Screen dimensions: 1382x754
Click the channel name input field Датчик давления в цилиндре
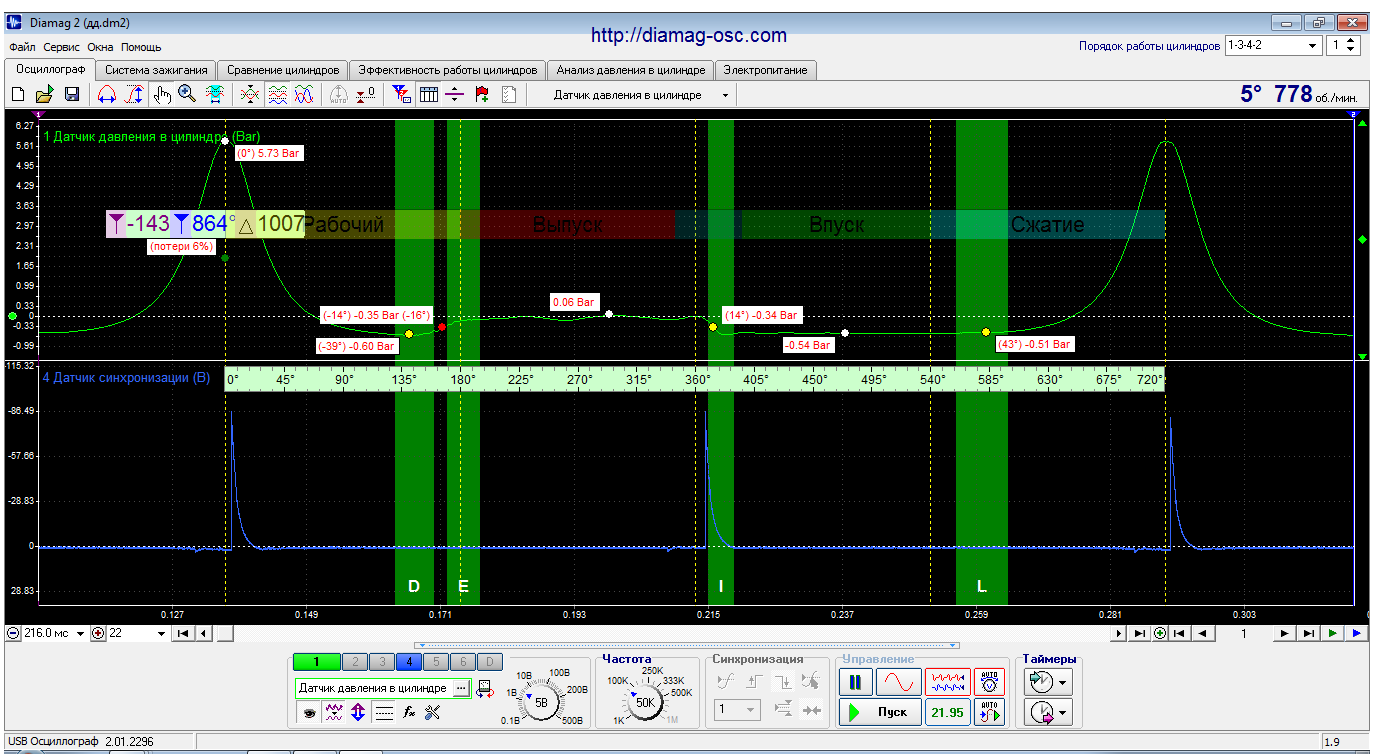[x=374, y=688]
